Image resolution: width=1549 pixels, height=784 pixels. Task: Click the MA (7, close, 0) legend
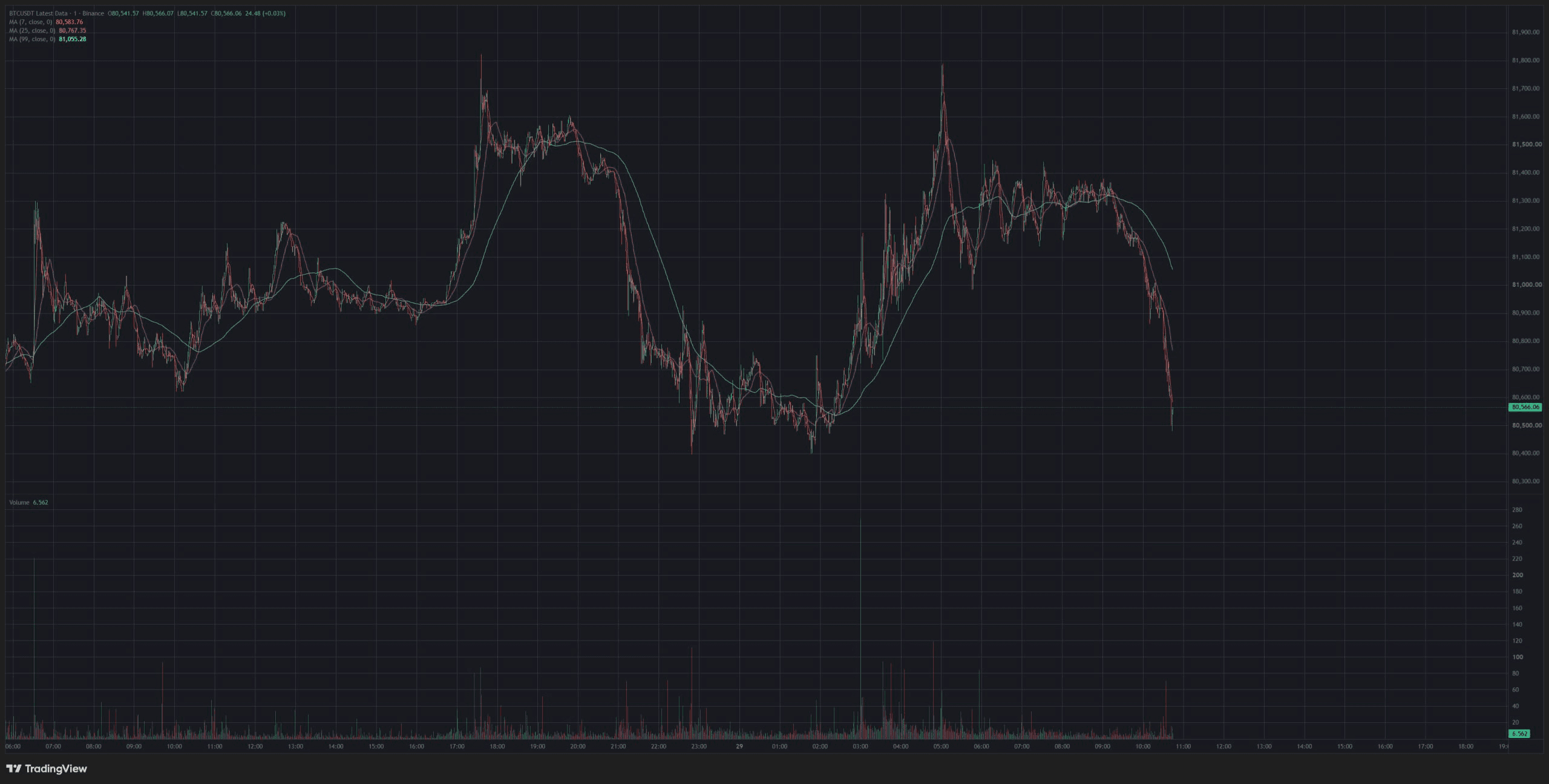31,22
